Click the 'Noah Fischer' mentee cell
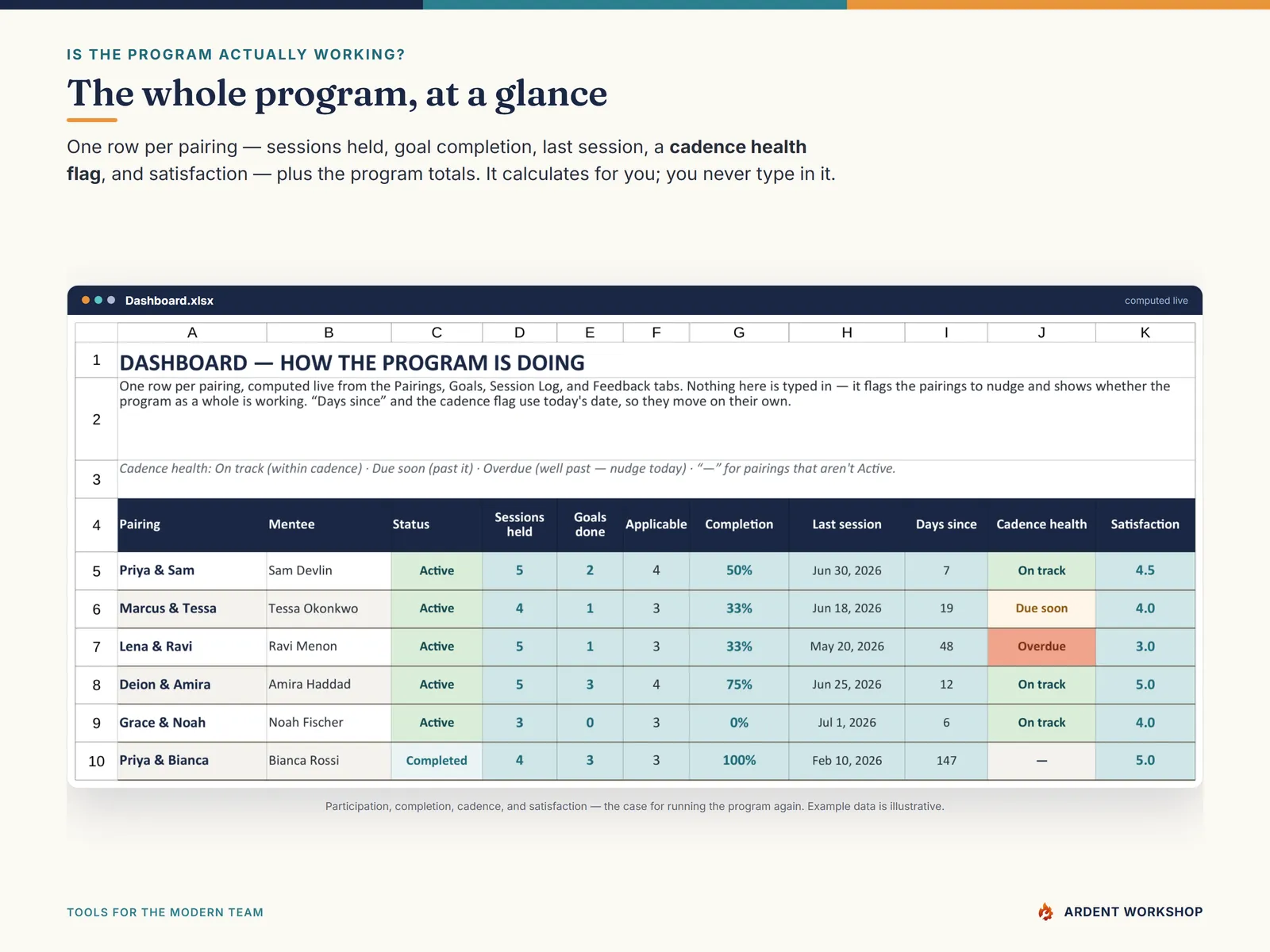The image size is (1270, 952). click(x=329, y=723)
